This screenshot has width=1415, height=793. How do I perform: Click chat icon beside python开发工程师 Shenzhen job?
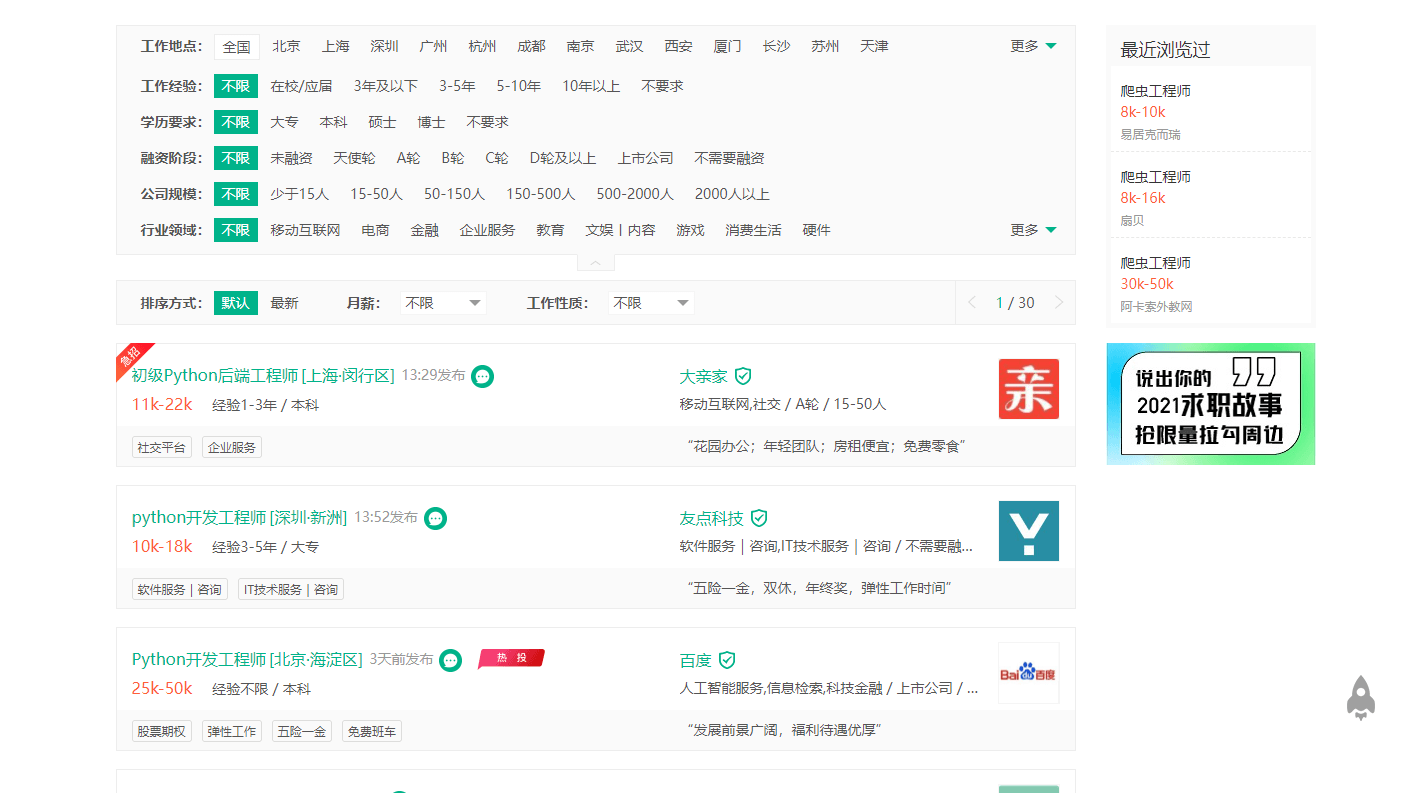click(x=435, y=518)
